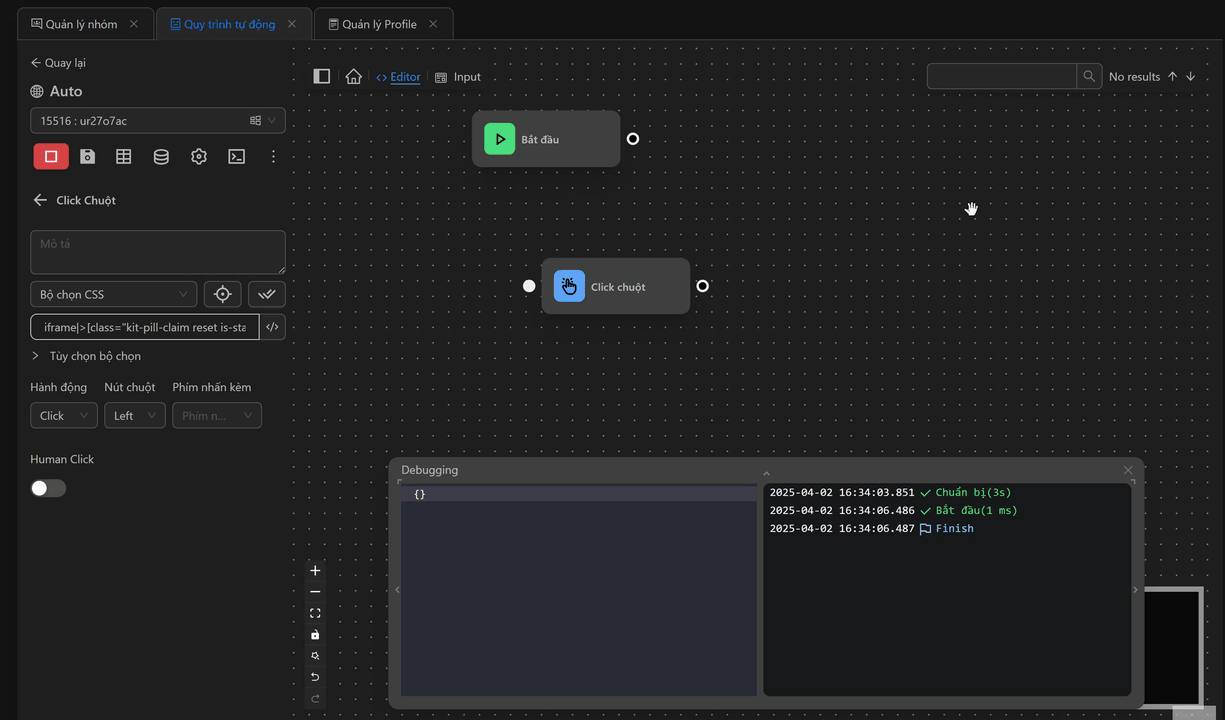Open the Nút chuột Left dropdown
The image size is (1225, 720).
coord(134,415)
